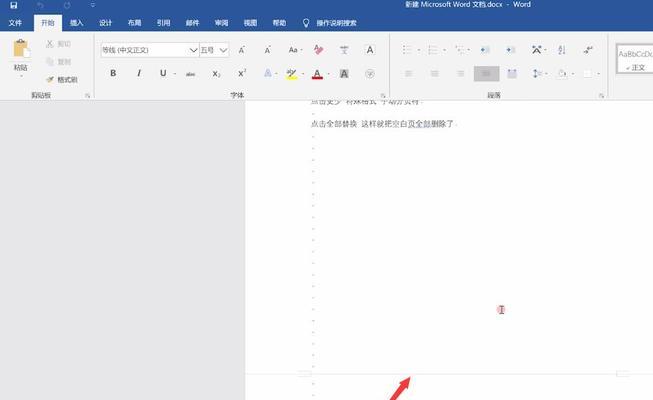Align the paragraph to the right

[461, 74]
